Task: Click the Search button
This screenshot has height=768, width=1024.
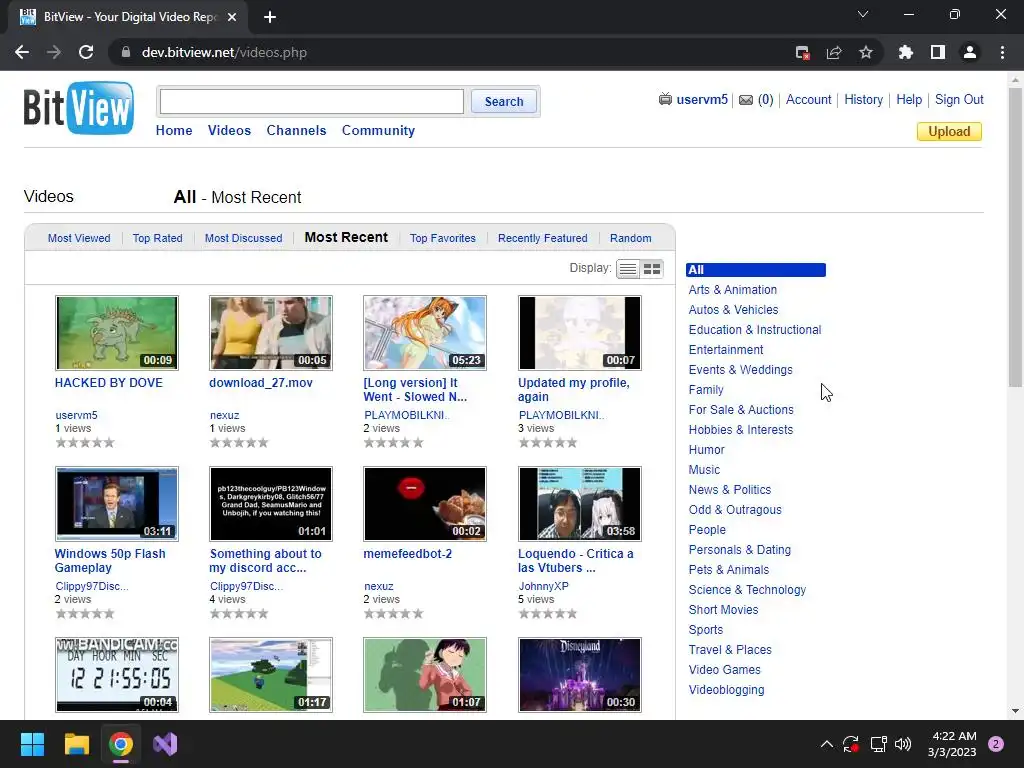Action: 504,102
